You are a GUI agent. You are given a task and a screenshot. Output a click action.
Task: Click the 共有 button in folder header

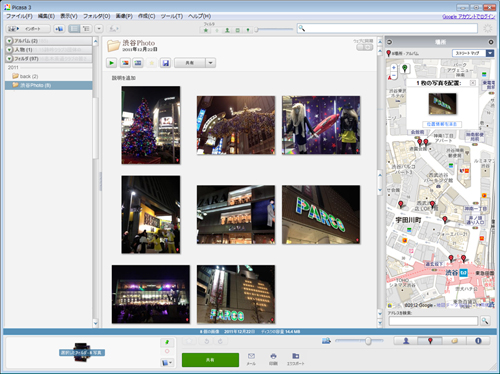[x=190, y=63]
